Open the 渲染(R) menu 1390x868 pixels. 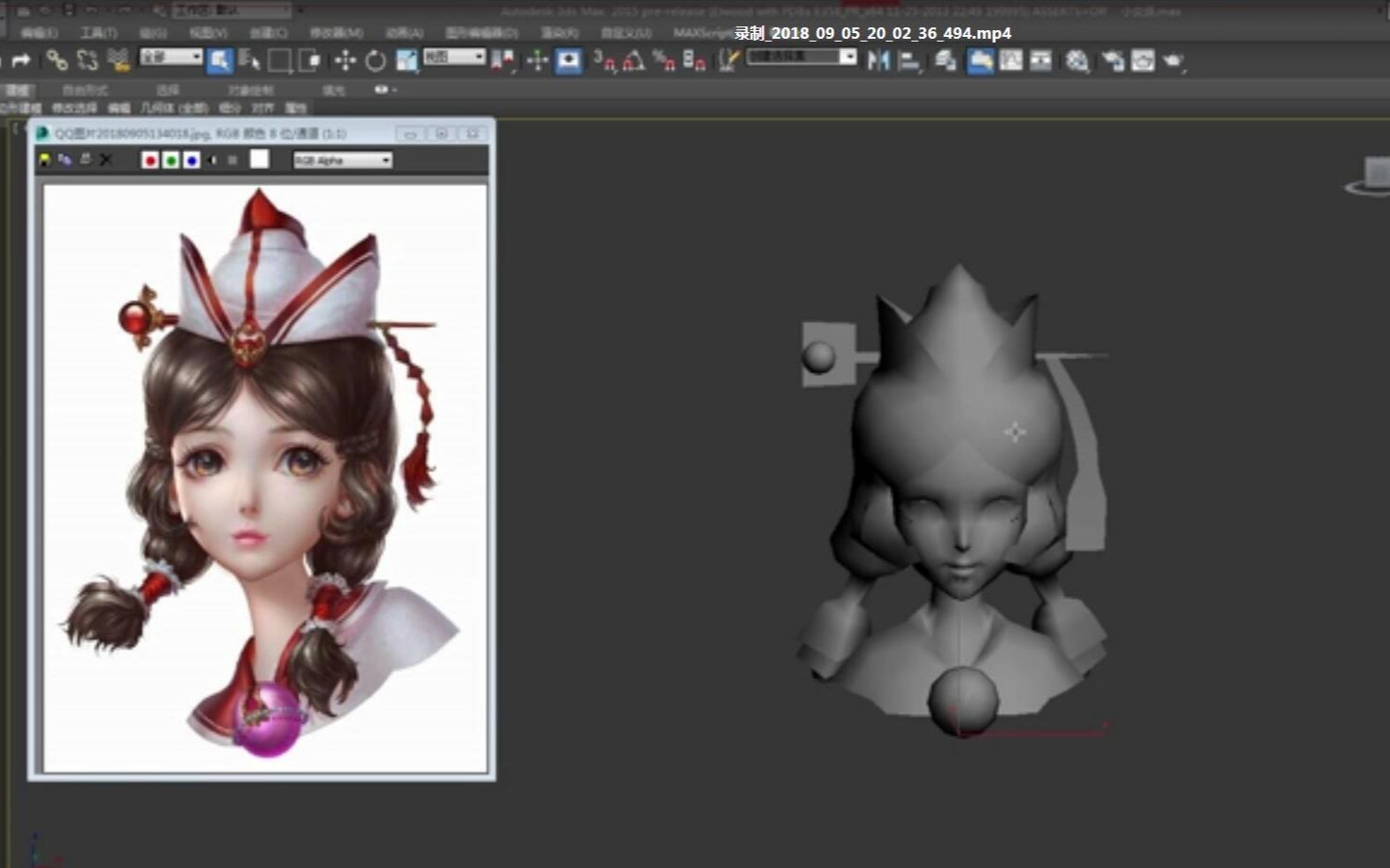click(560, 33)
